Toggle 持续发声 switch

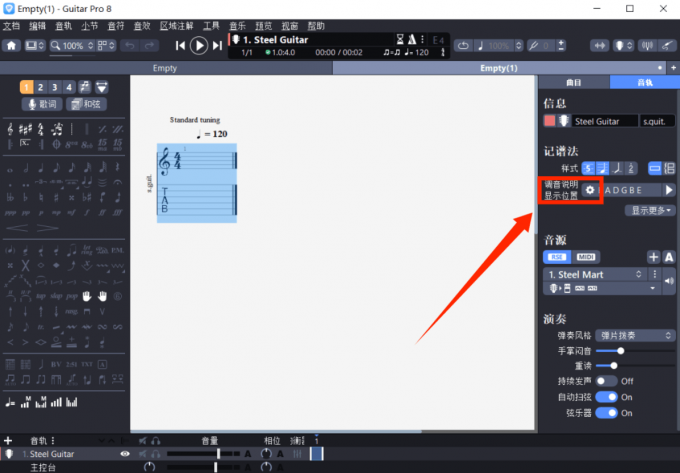tap(606, 381)
